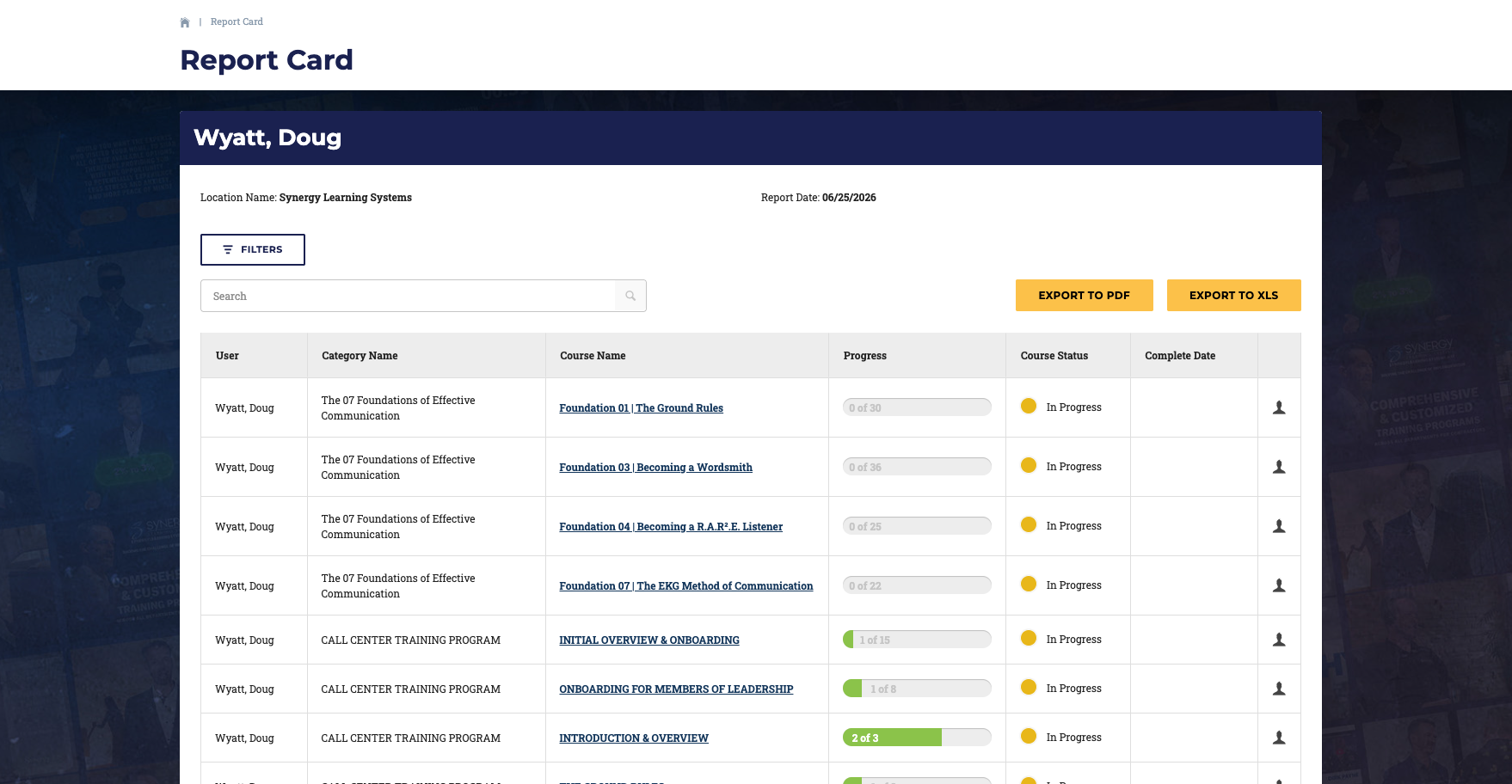Screen dimensions: 1512x784
Task: Sort by Course Status column header
Action: 1054,356
